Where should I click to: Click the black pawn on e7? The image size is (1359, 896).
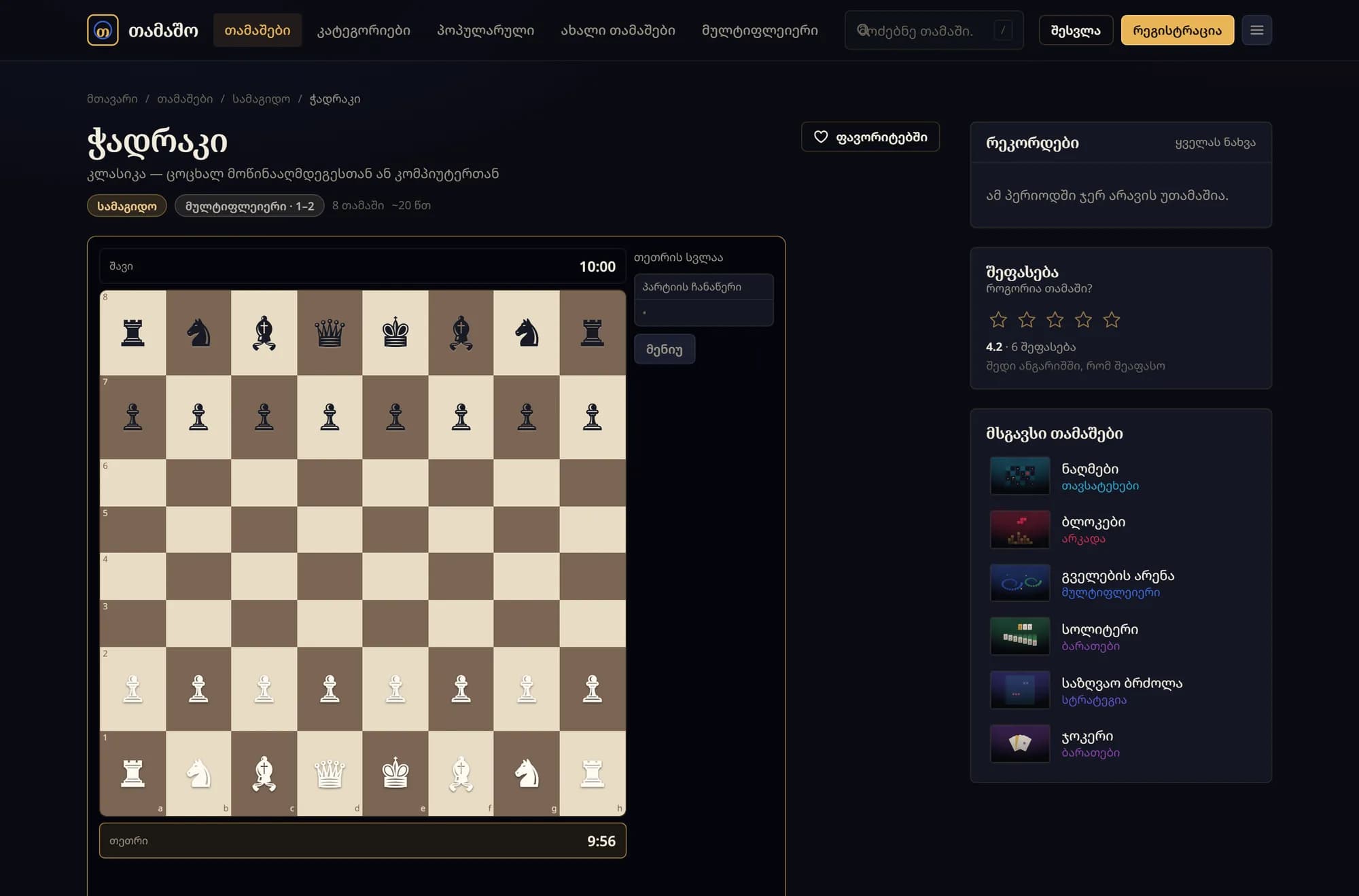coord(395,417)
